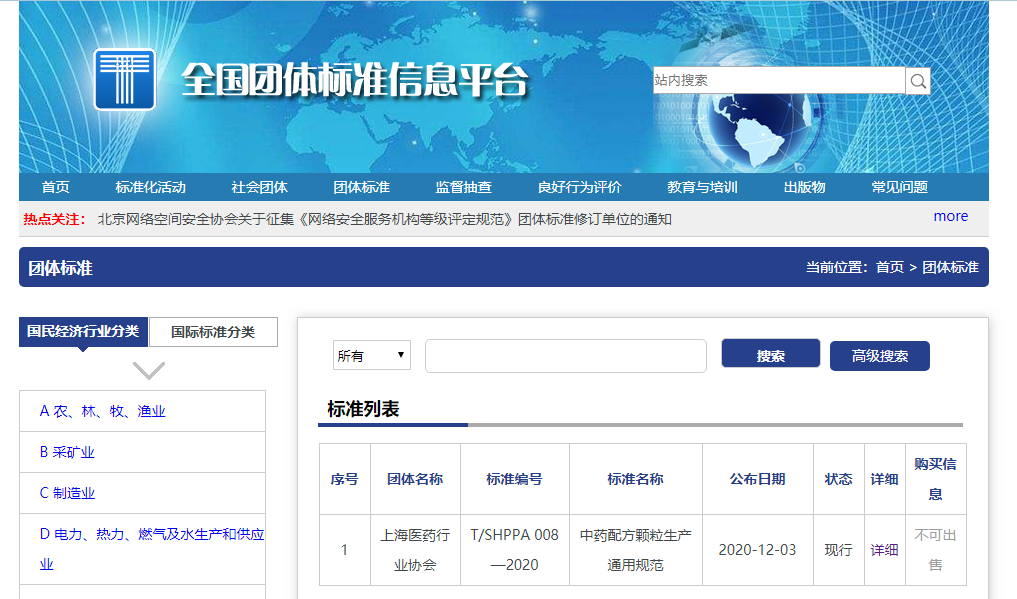Switch to the 国际标准分类 tab
Viewport: 1017px width, 599px height.
point(213,332)
